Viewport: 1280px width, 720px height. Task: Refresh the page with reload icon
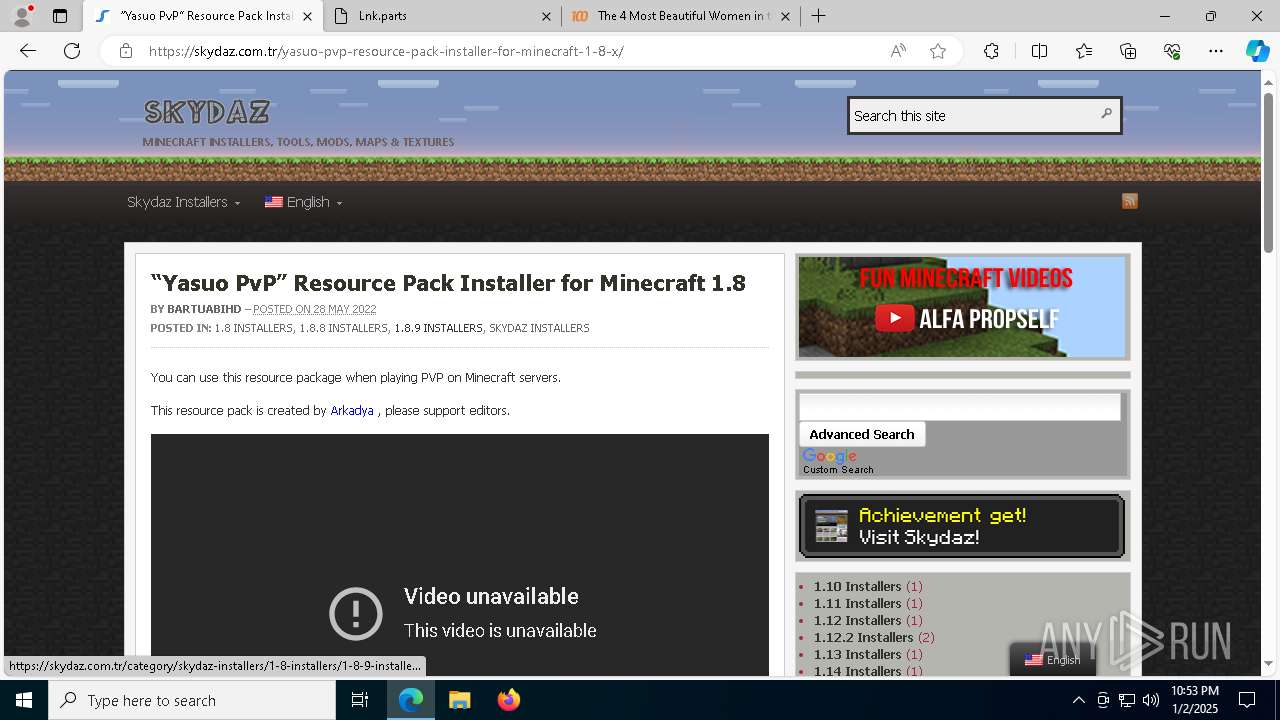72,51
